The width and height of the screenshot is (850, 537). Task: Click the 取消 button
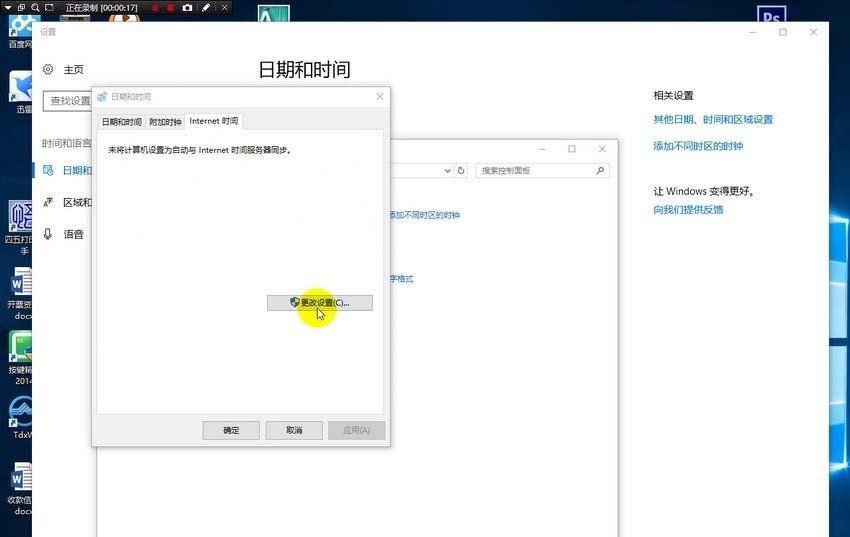(x=294, y=430)
